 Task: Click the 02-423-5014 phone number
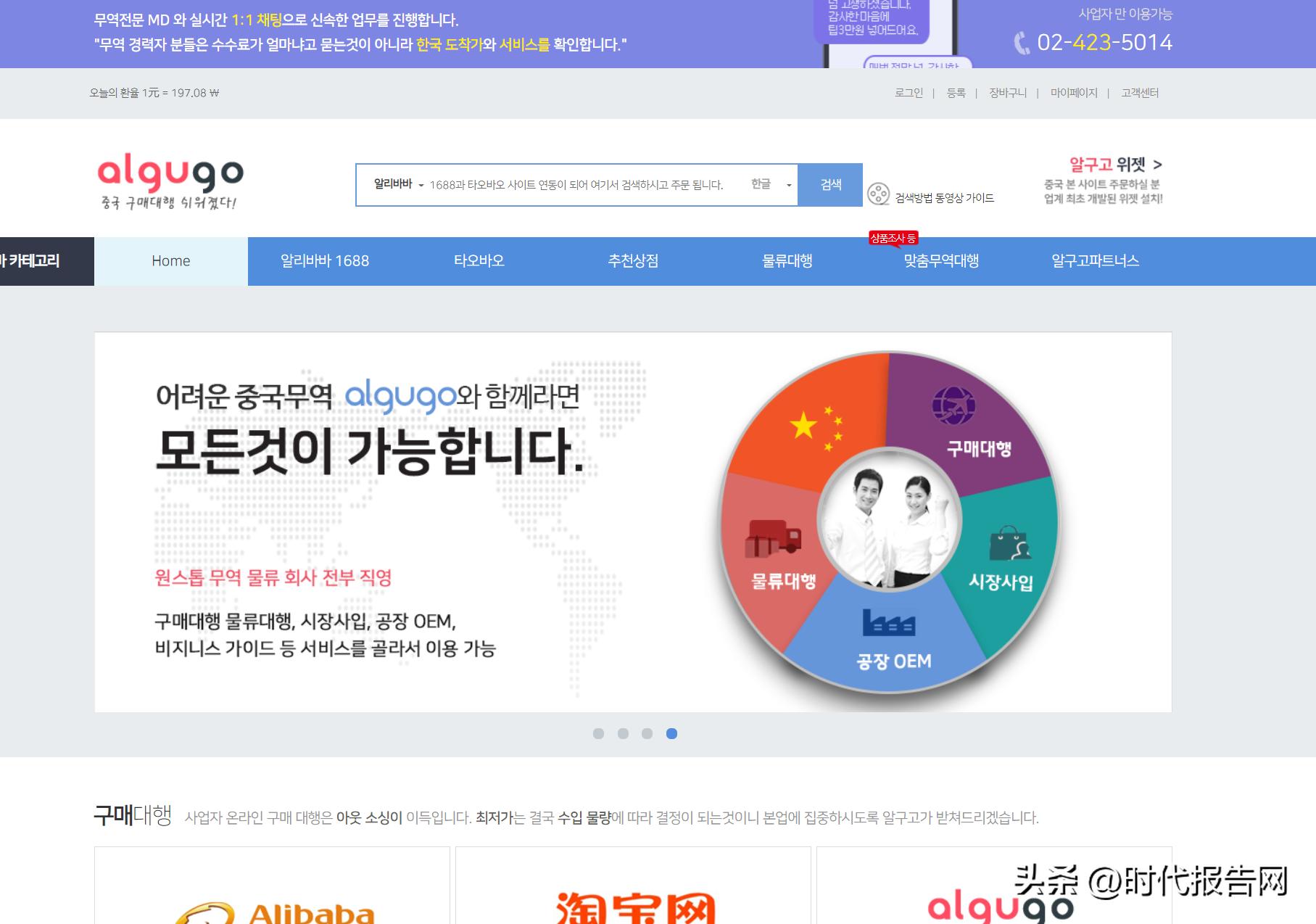[1104, 43]
